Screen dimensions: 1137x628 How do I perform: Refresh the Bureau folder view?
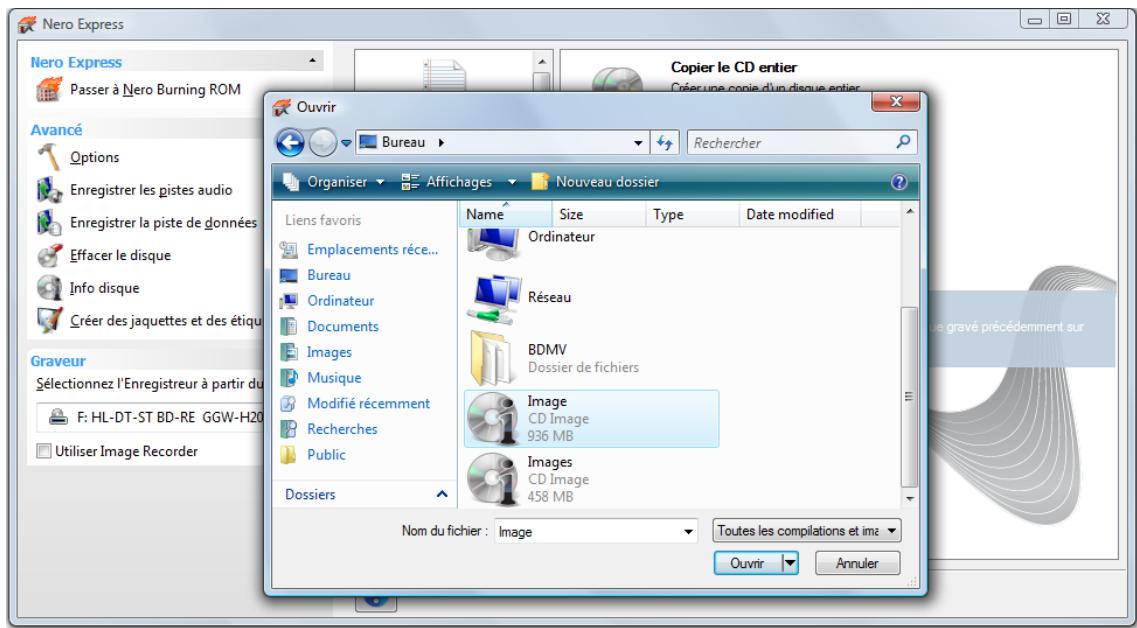coord(664,143)
